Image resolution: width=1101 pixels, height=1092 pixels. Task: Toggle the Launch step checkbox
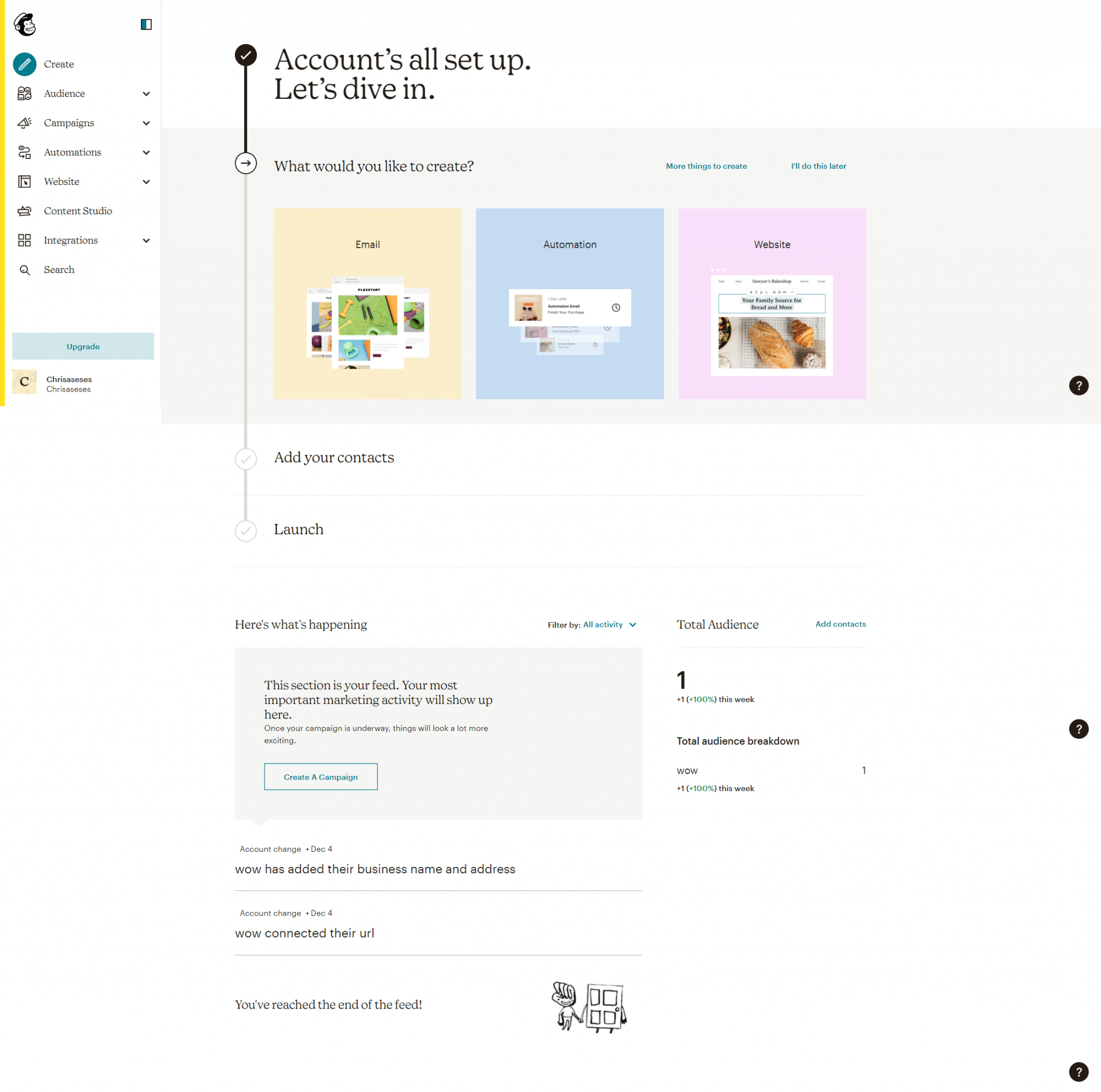248,530
